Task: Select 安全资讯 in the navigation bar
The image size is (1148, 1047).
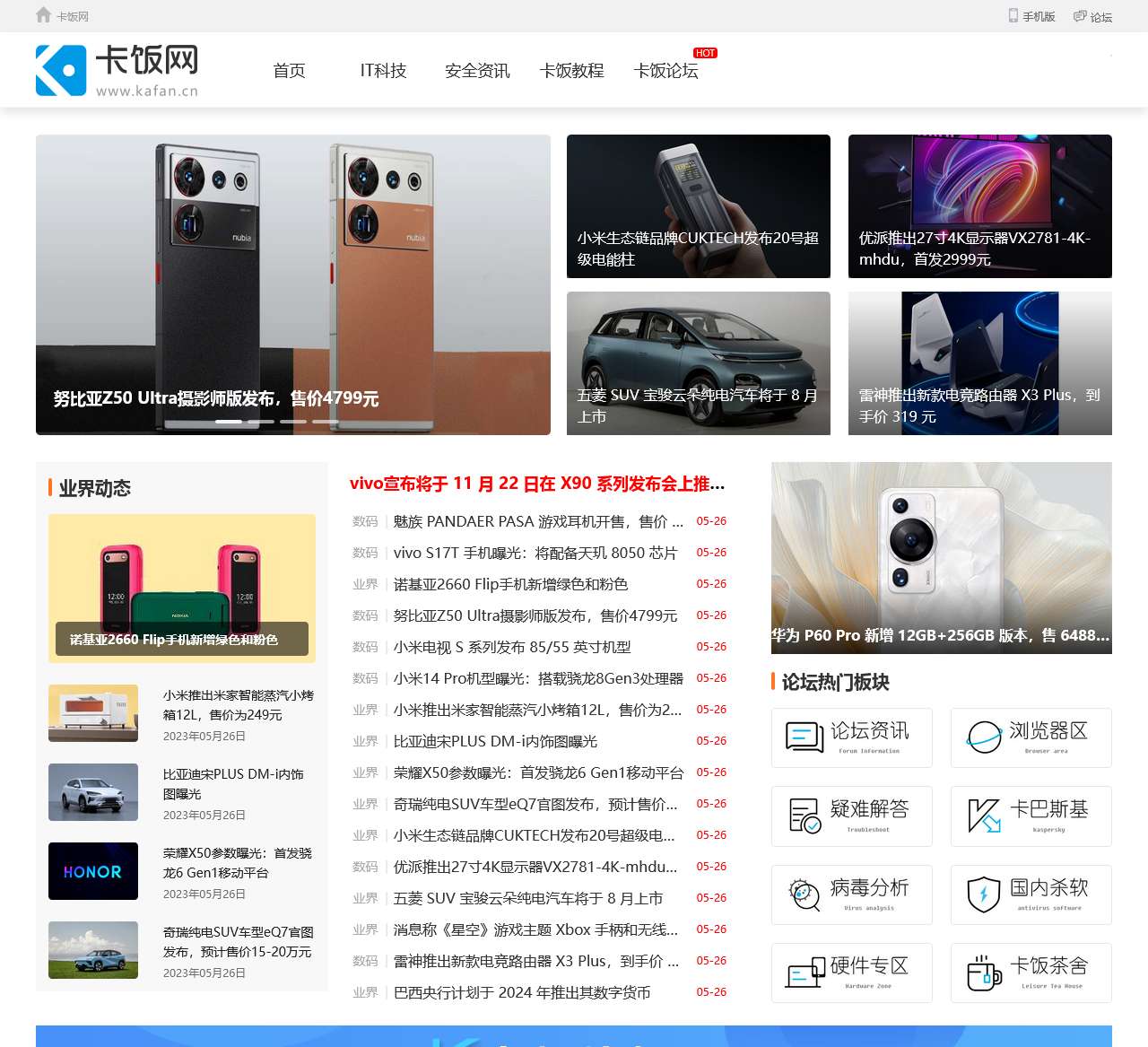Action: pyautogui.click(x=477, y=71)
